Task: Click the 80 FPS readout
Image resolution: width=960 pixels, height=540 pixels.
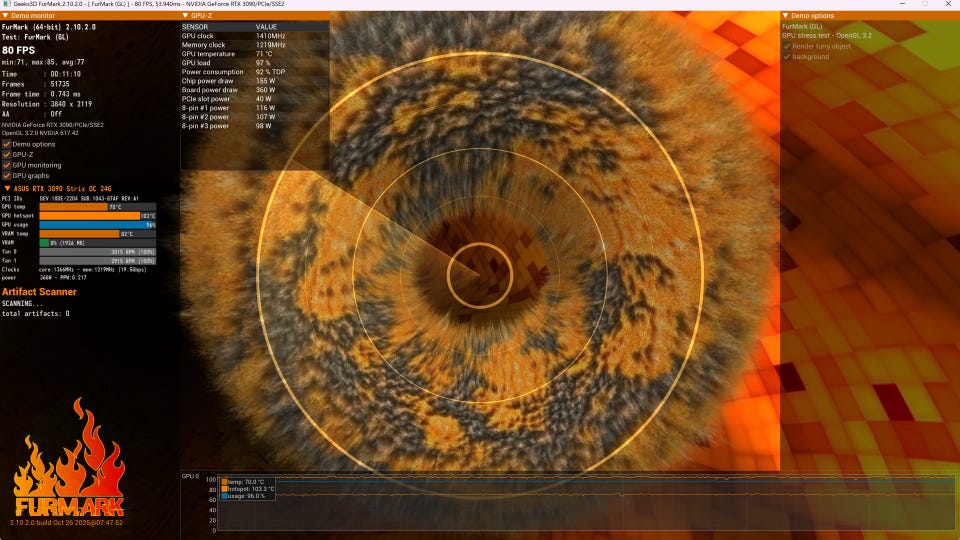Action: [18, 50]
